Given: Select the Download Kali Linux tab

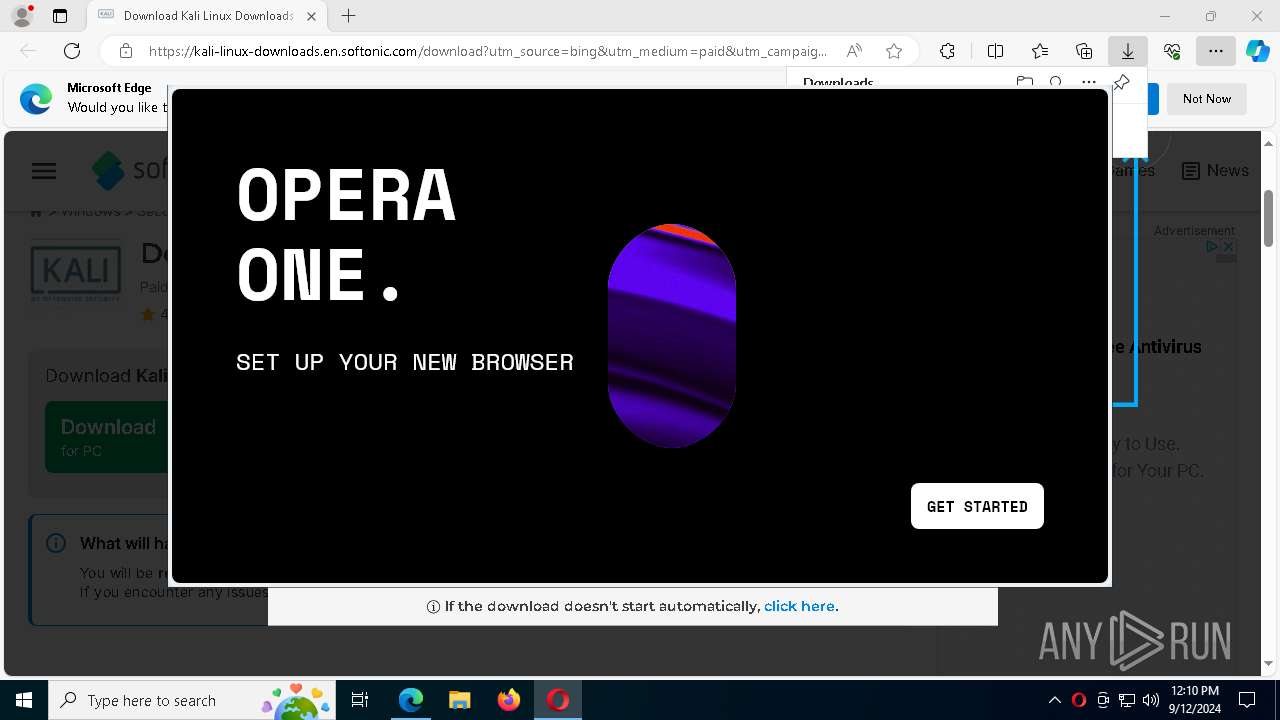Looking at the screenshot, I should point(208,16).
